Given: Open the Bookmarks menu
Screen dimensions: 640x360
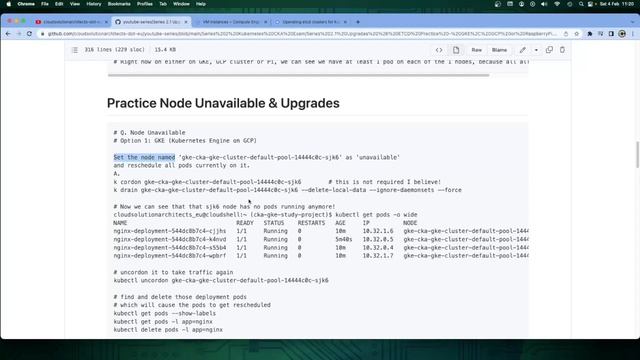Looking at the screenshot, I should [x=119, y=4].
